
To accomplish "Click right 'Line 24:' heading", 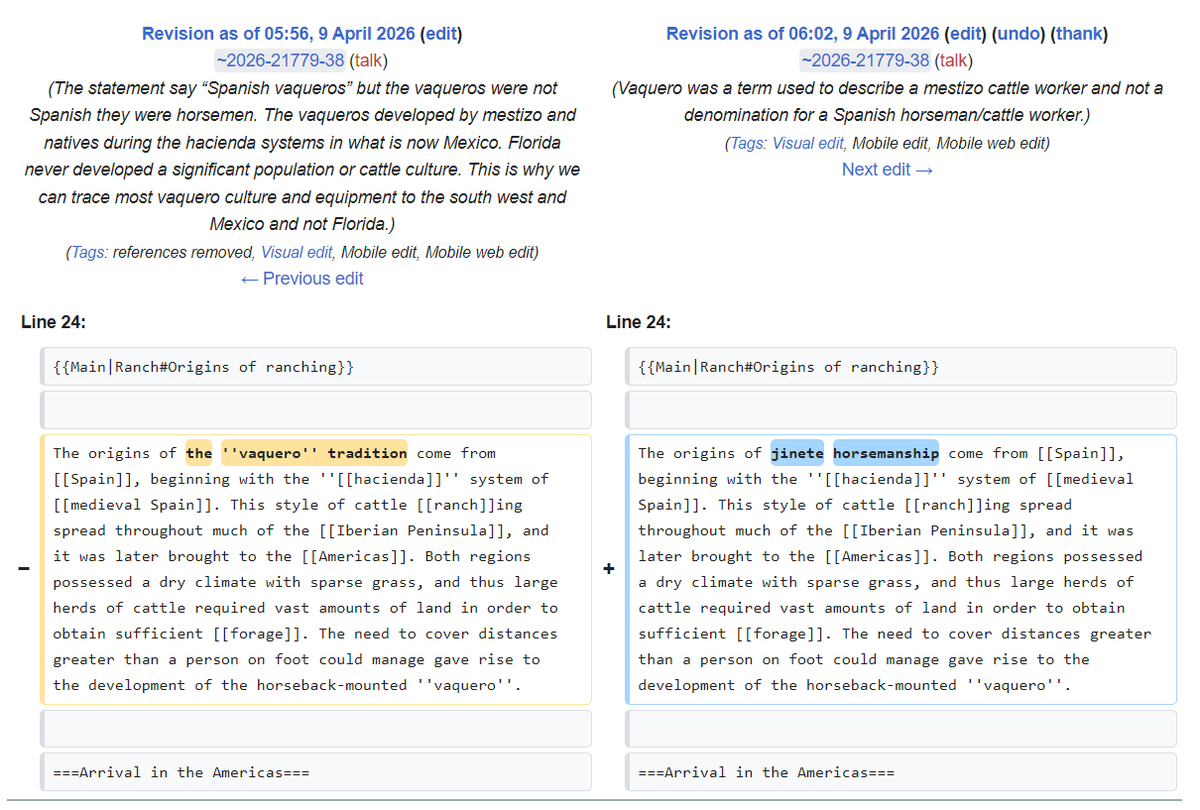I will (x=639, y=322).
